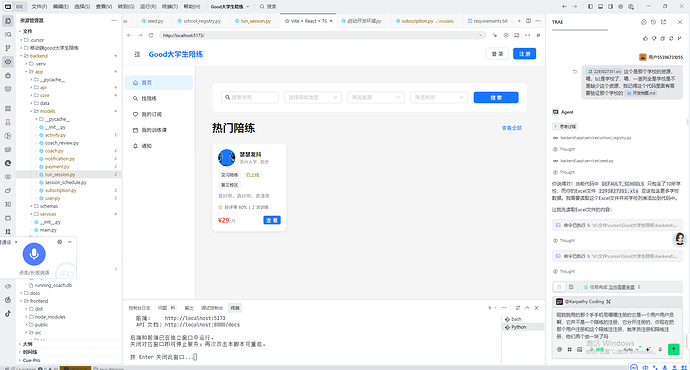Click the green send button in chat

(x=673, y=349)
